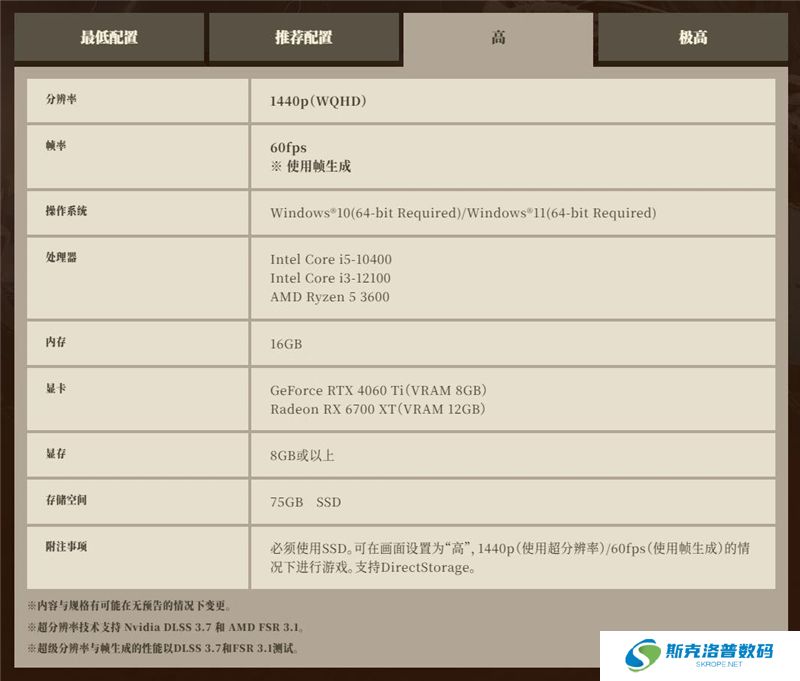Click the 75GB SSD storage value
Screen dimensions: 800x681
click(305, 502)
